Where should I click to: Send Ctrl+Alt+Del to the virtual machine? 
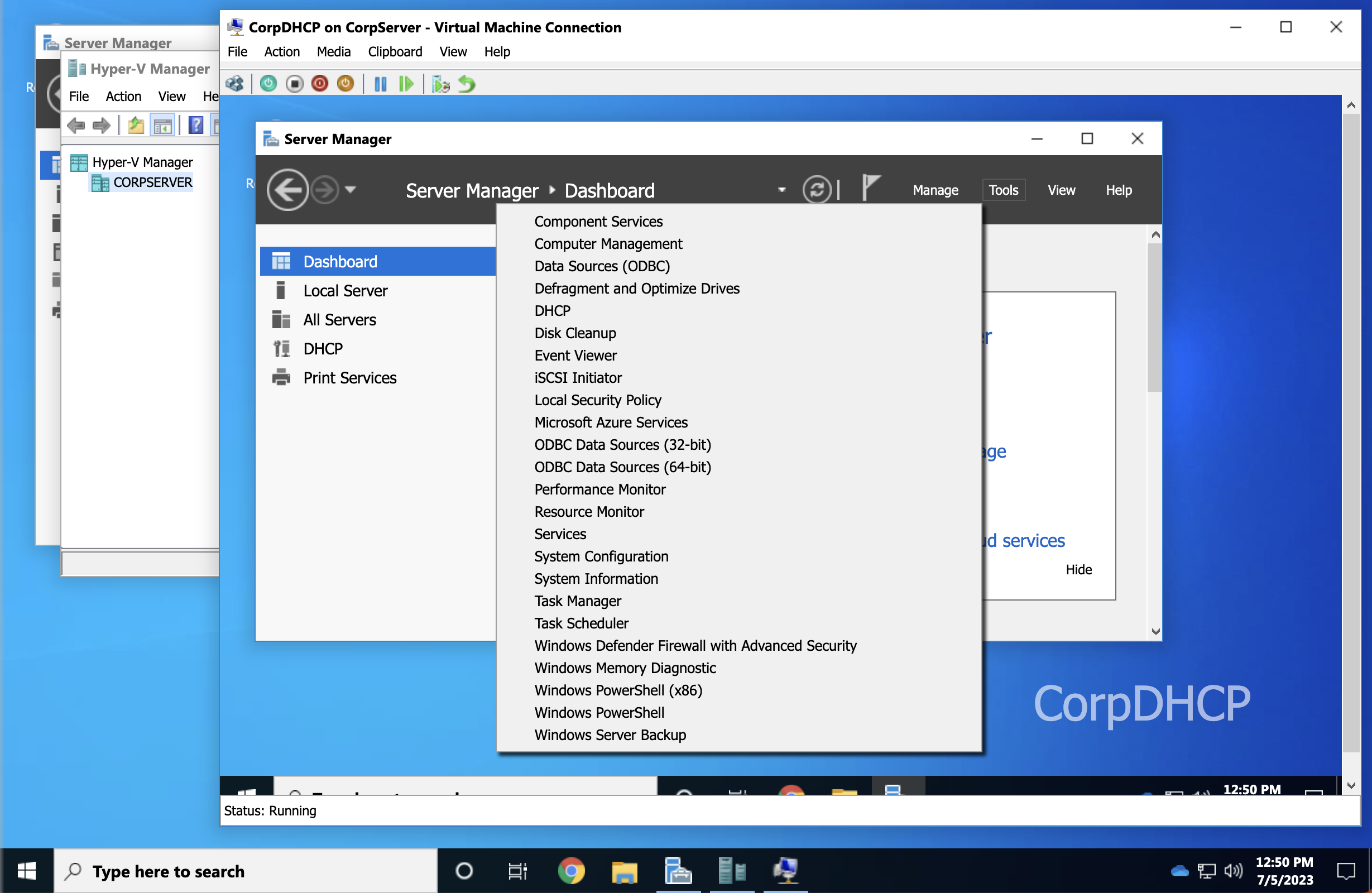pyautogui.click(x=234, y=84)
